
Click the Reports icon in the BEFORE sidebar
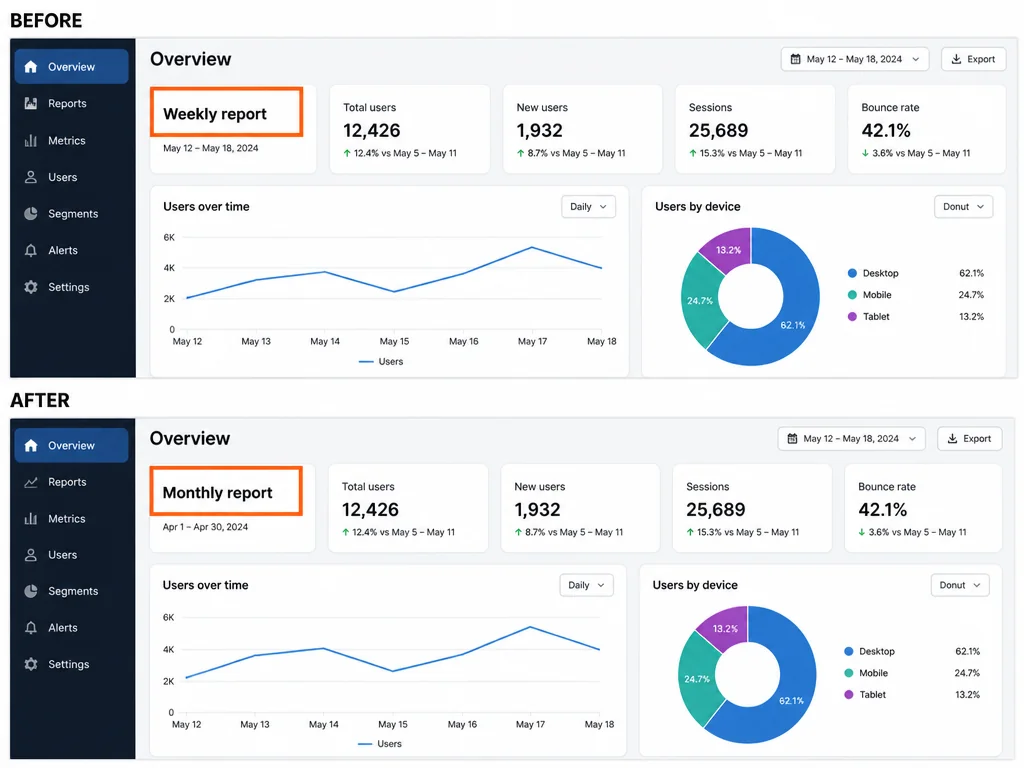[31, 103]
